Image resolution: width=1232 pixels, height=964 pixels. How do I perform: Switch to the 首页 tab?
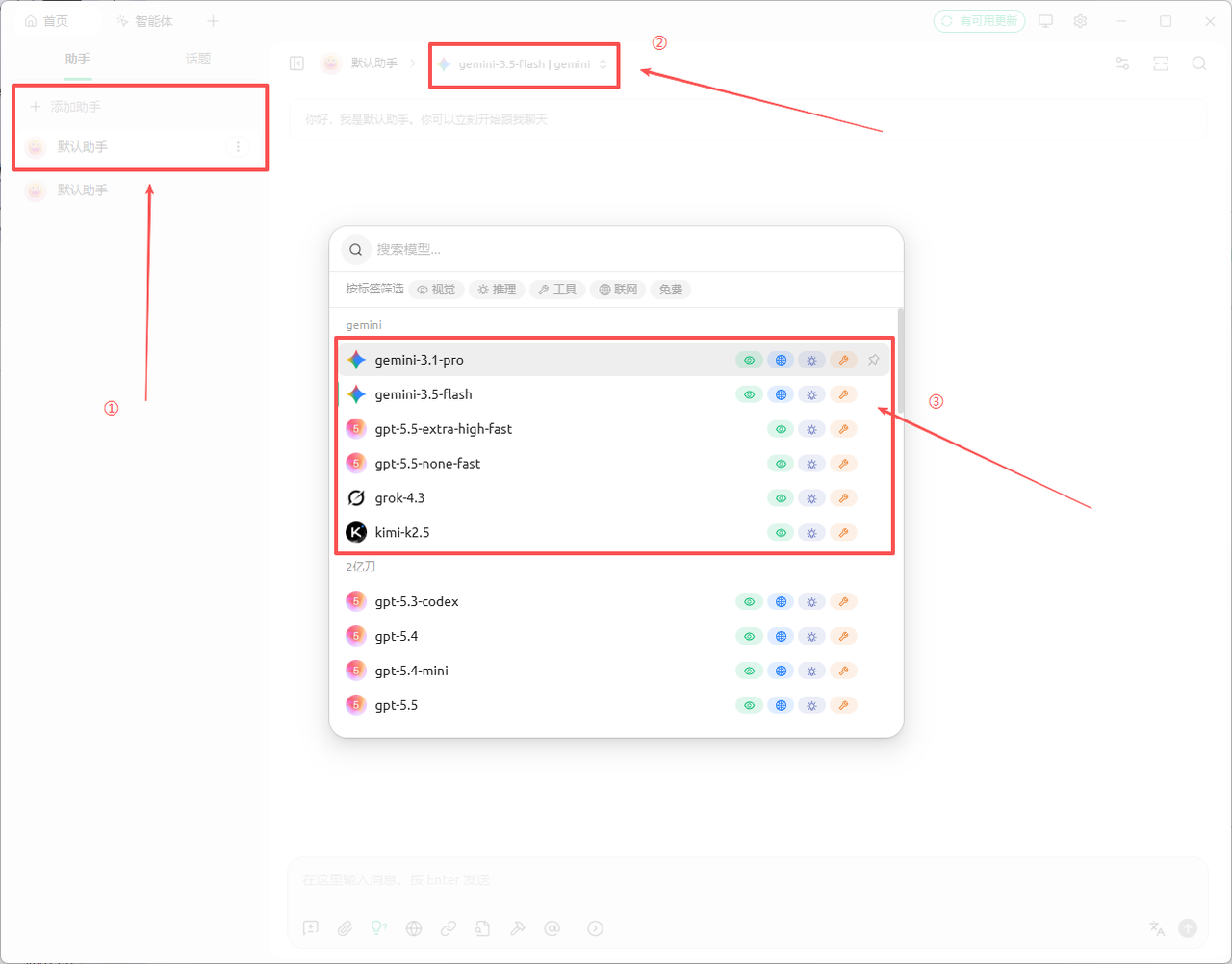[x=48, y=21]
